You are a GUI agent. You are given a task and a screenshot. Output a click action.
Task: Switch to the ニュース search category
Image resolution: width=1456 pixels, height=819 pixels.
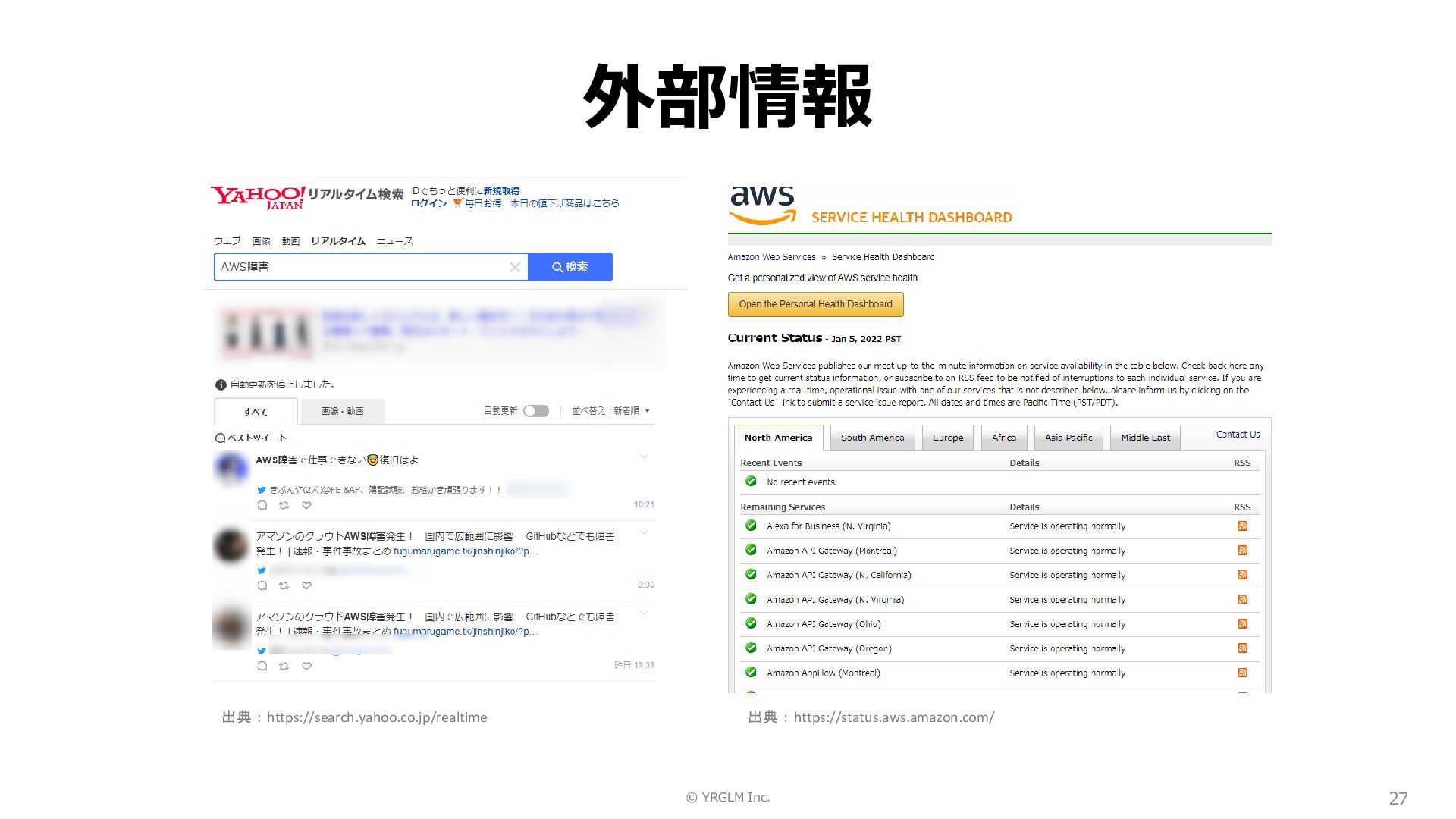coord(395,241)
